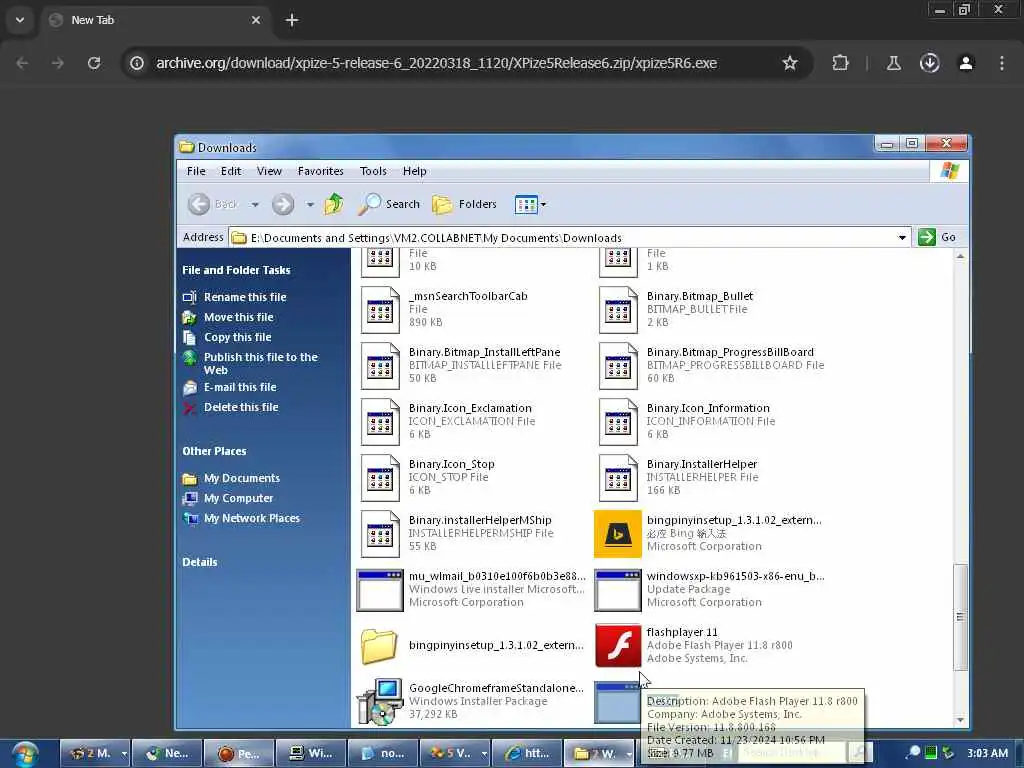Click Publish this file to the Web
1024x768 pixels.
coord(261,364)
